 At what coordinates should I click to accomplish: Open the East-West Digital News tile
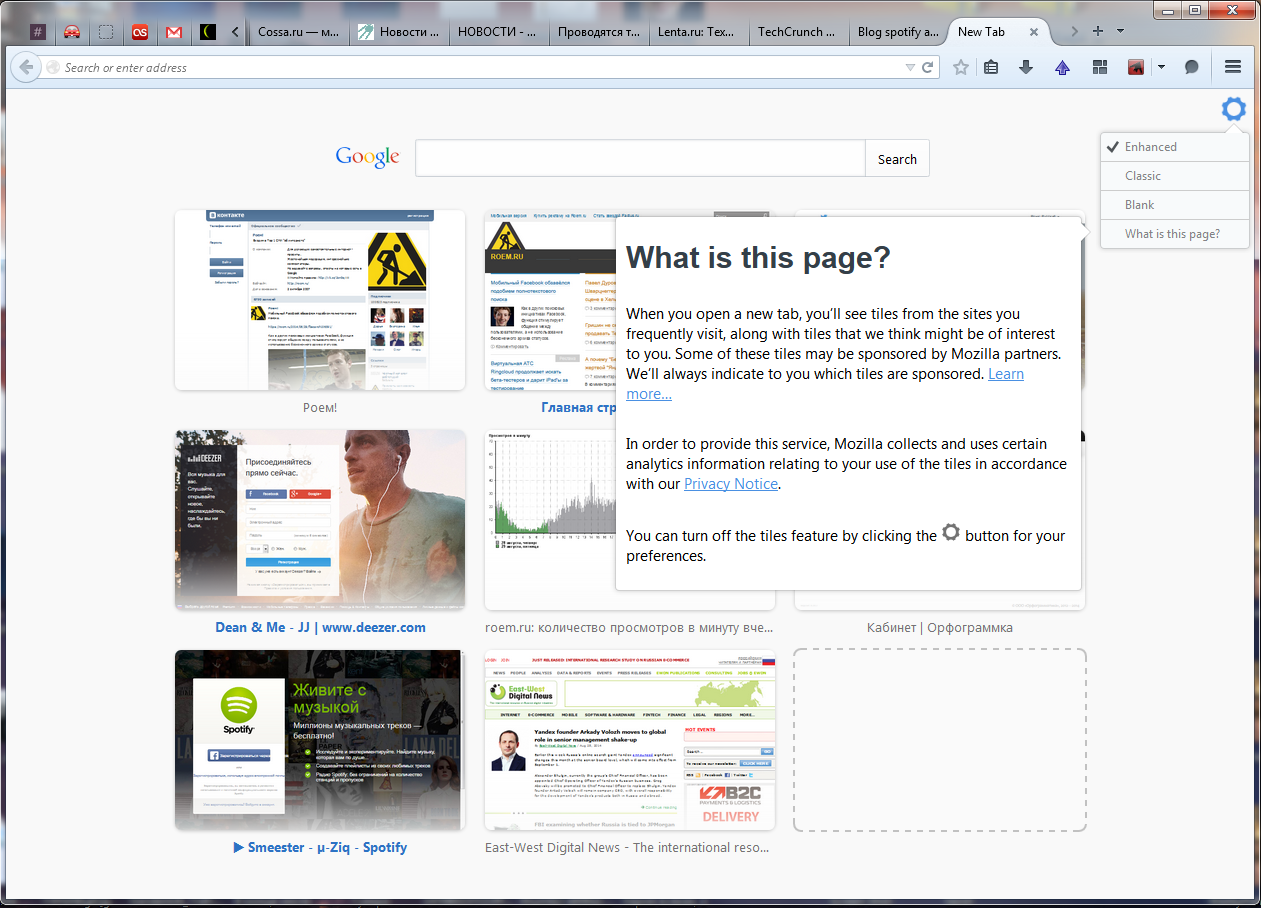pos(630,740)
